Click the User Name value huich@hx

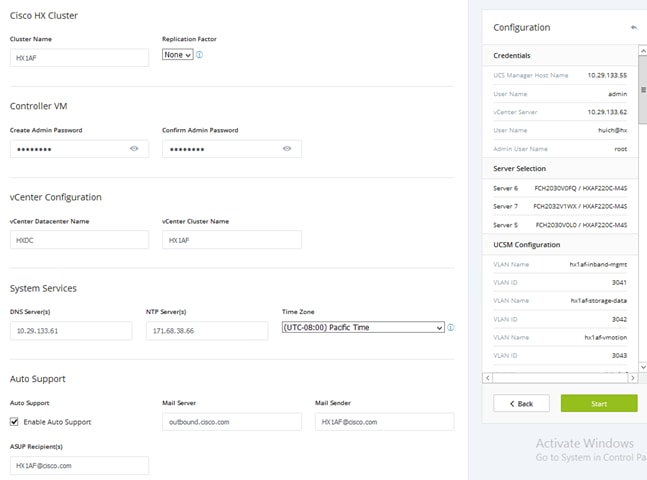pos(612,130)
